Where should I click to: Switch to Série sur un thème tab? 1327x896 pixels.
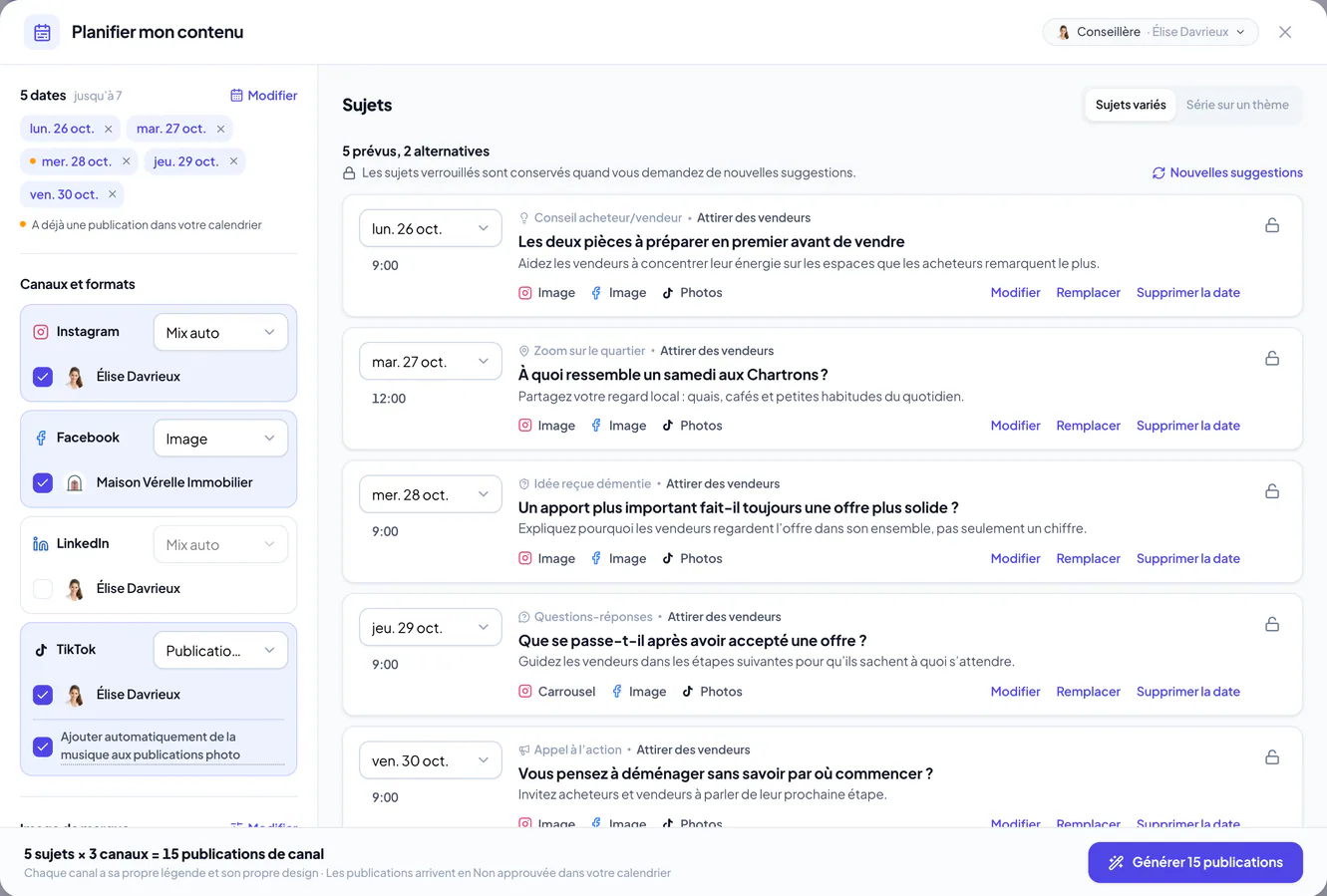(1237, 105)
